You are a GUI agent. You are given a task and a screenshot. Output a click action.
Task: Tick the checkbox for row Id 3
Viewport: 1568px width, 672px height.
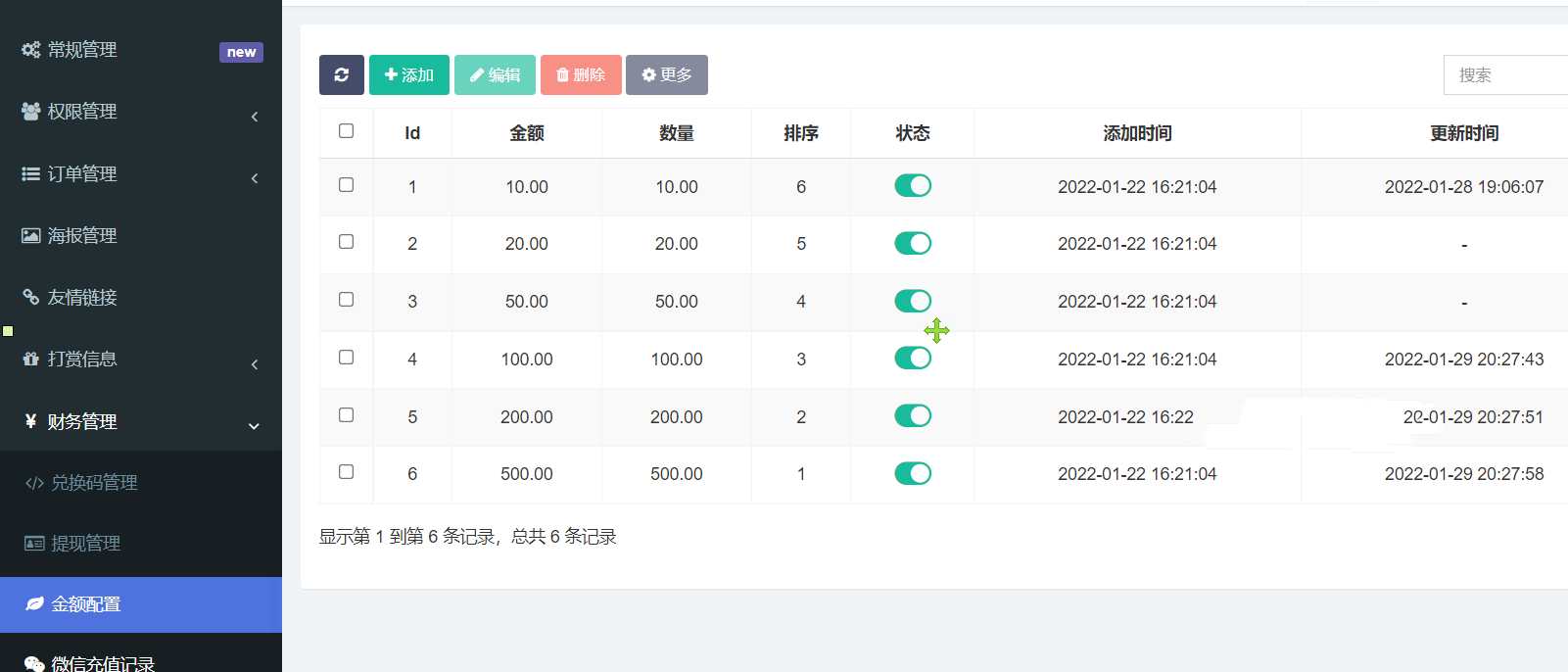[346, 300]
